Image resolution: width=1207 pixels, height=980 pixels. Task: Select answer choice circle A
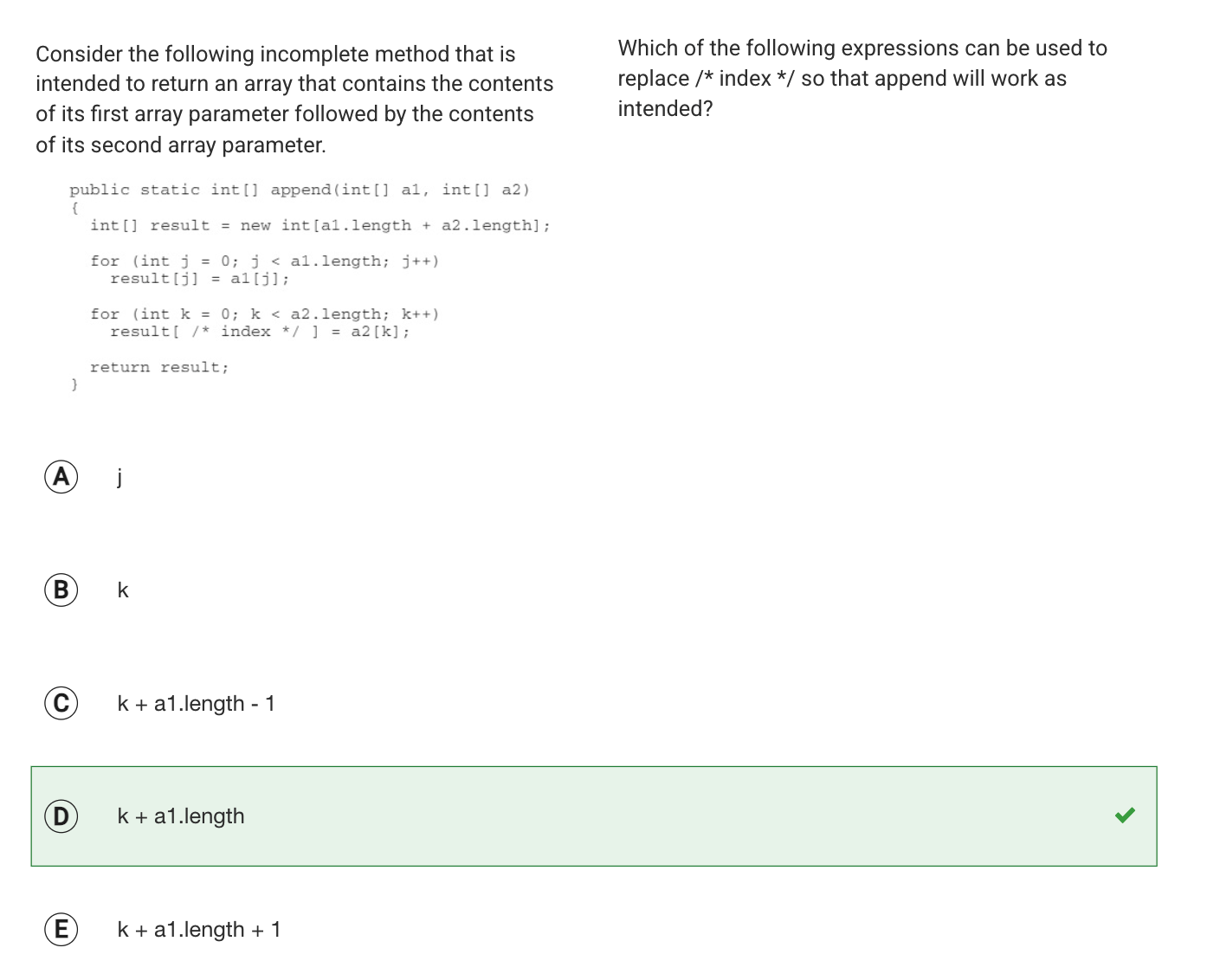(61, 476)
